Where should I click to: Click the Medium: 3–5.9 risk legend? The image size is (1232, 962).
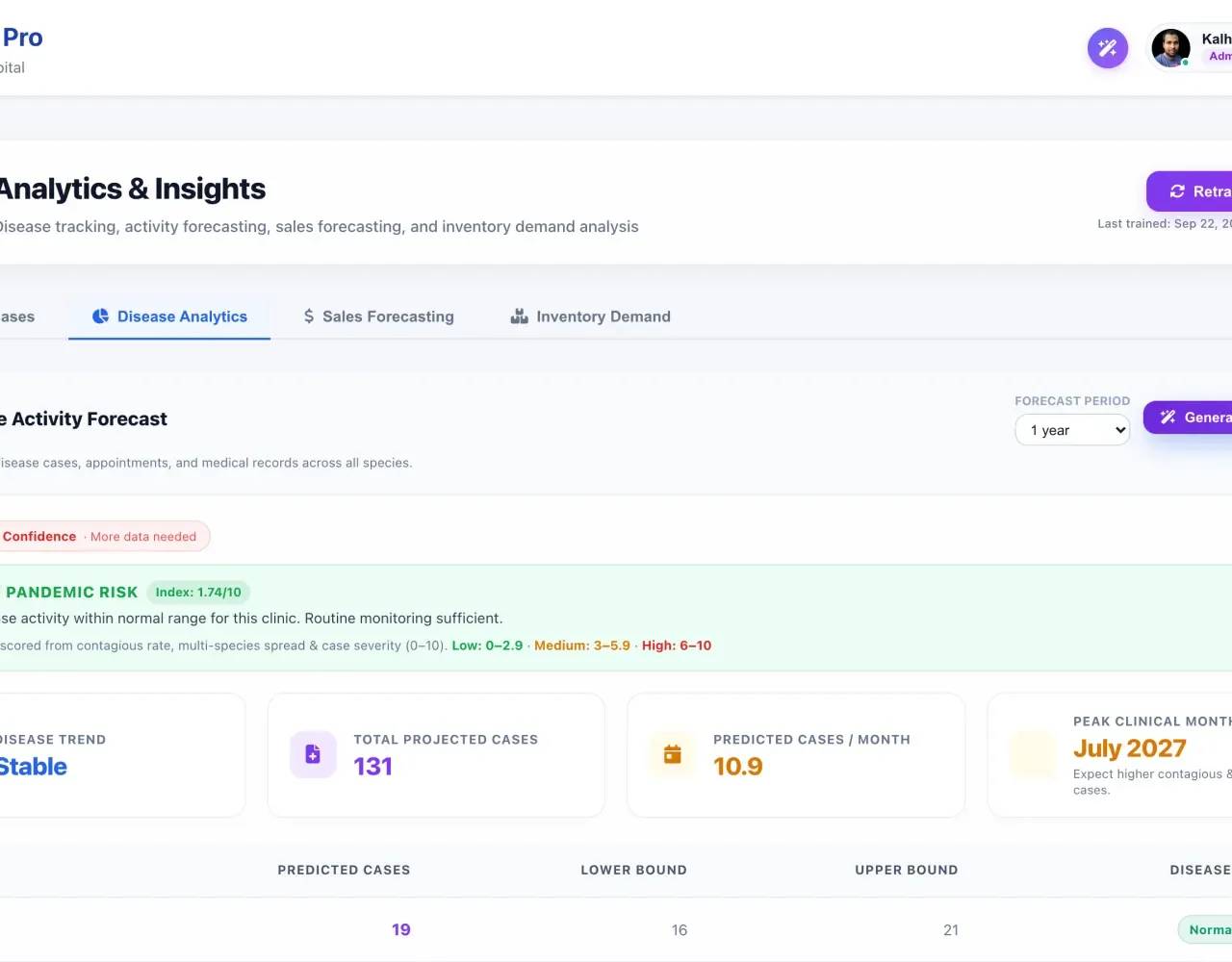coord(582,646)
